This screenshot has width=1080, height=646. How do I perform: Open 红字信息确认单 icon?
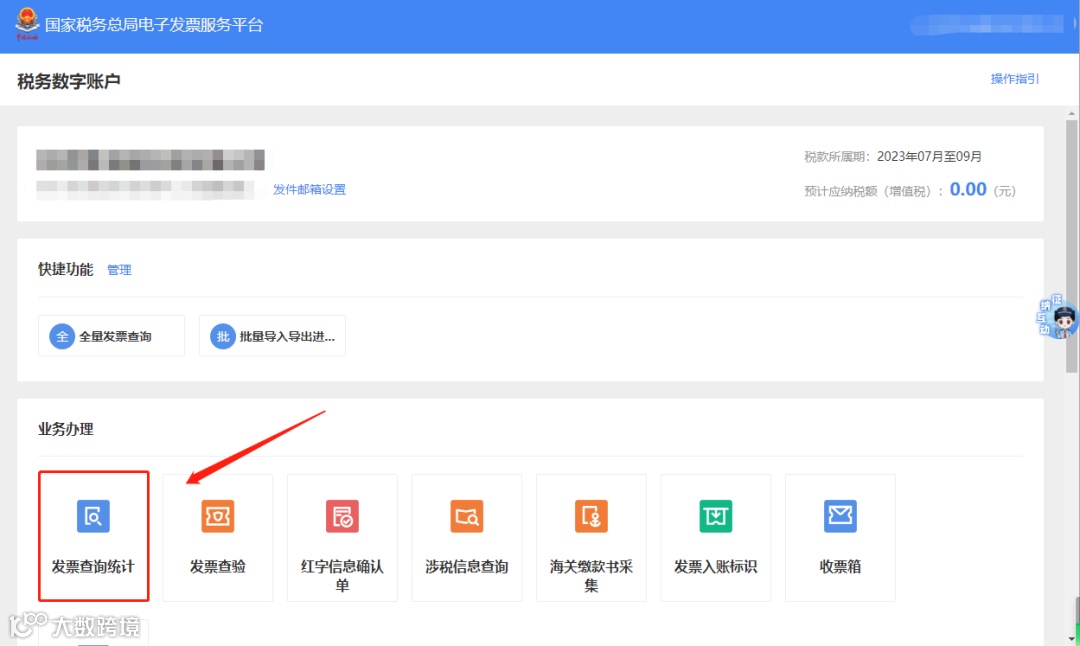click(342, 516)
